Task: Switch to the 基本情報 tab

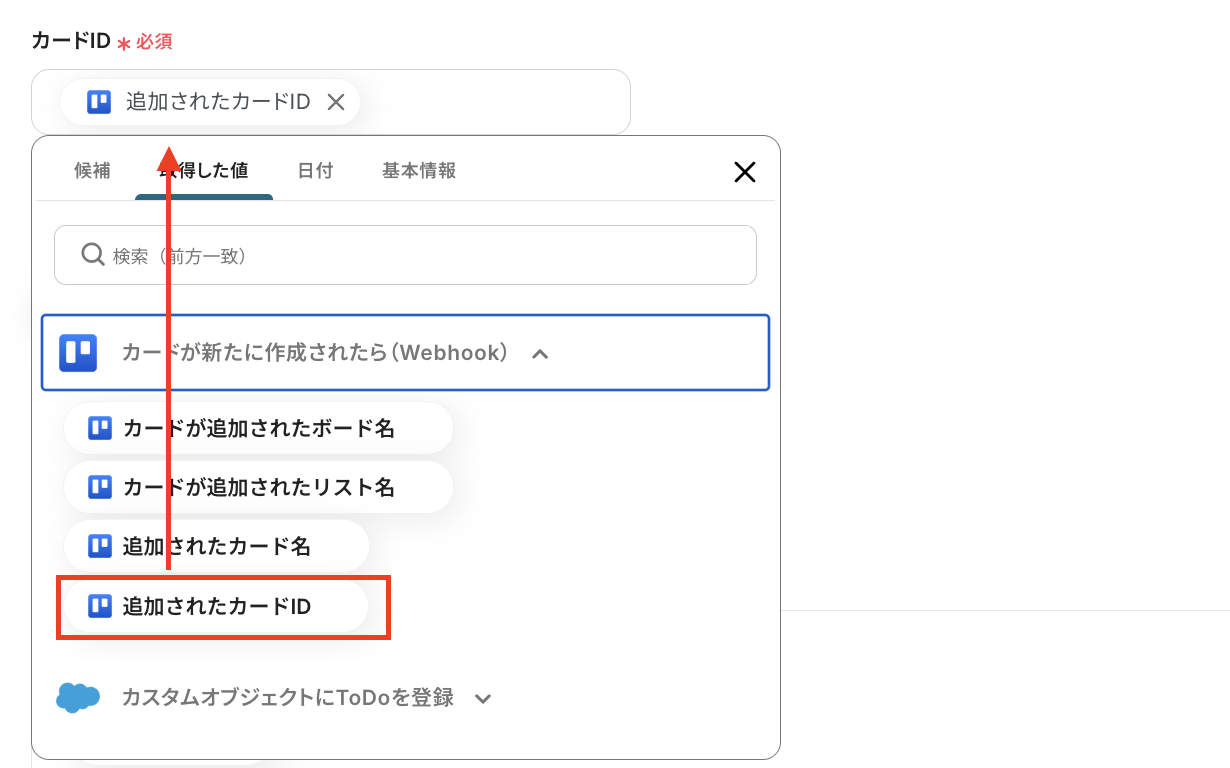Action: pyautogui.click(x=417, y=170)
